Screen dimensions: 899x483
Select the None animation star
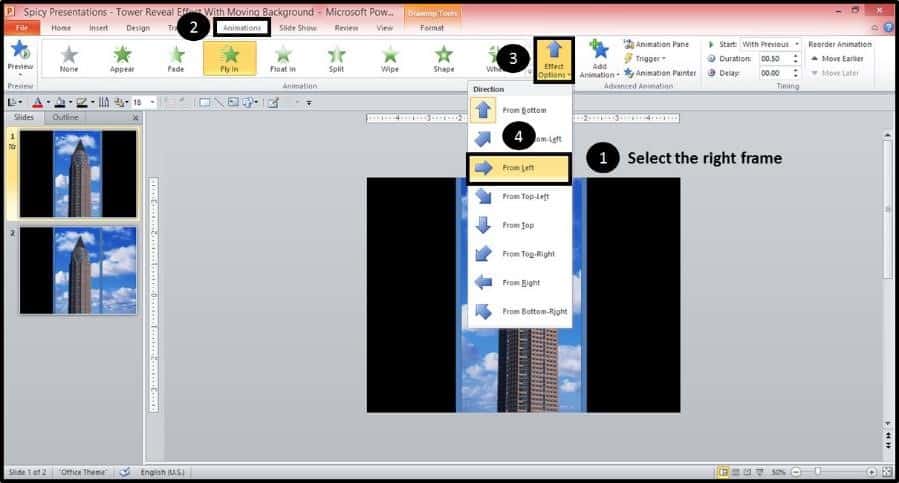69,59
